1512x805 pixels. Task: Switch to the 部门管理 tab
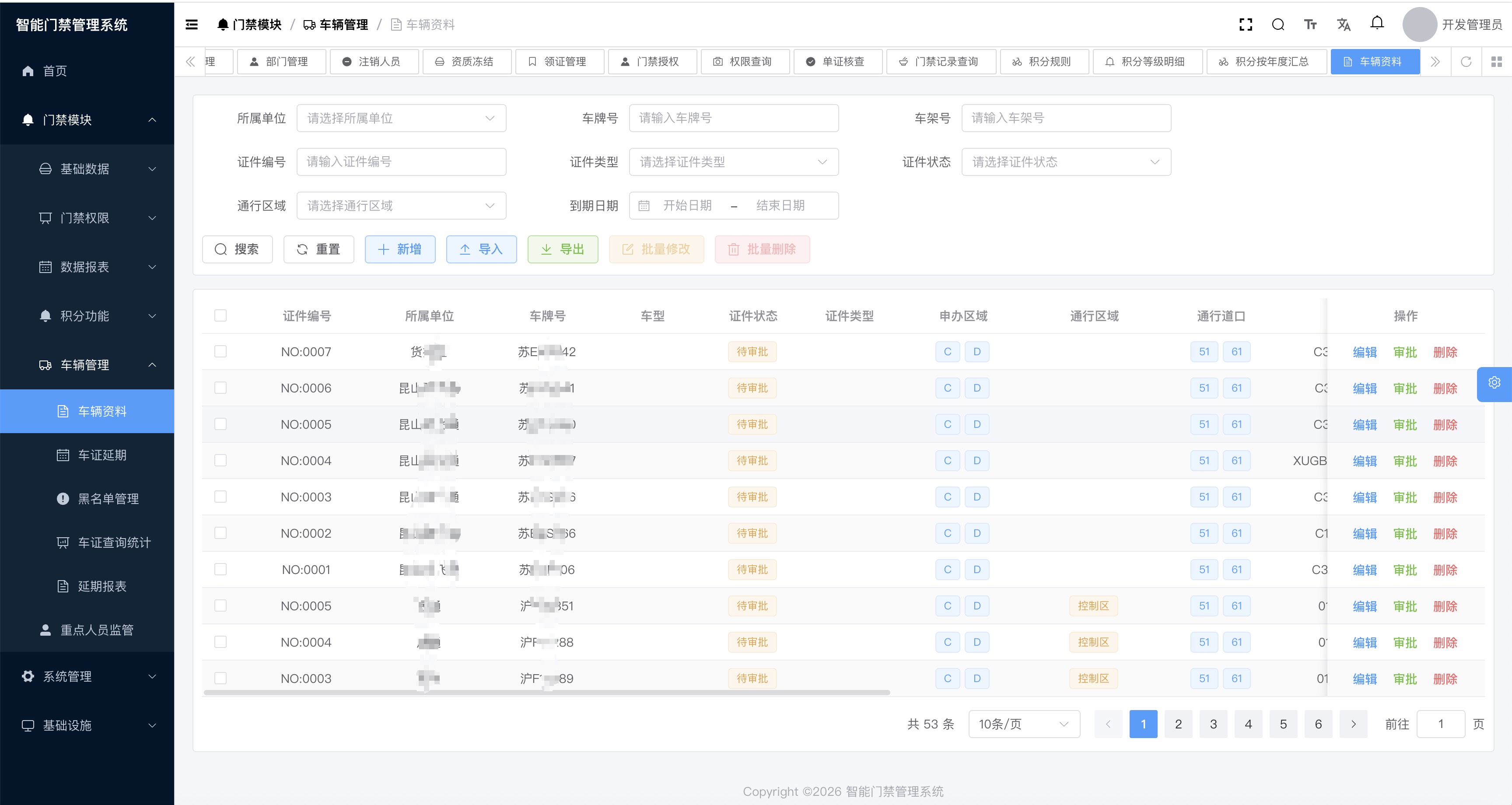[x=281, y=62]
